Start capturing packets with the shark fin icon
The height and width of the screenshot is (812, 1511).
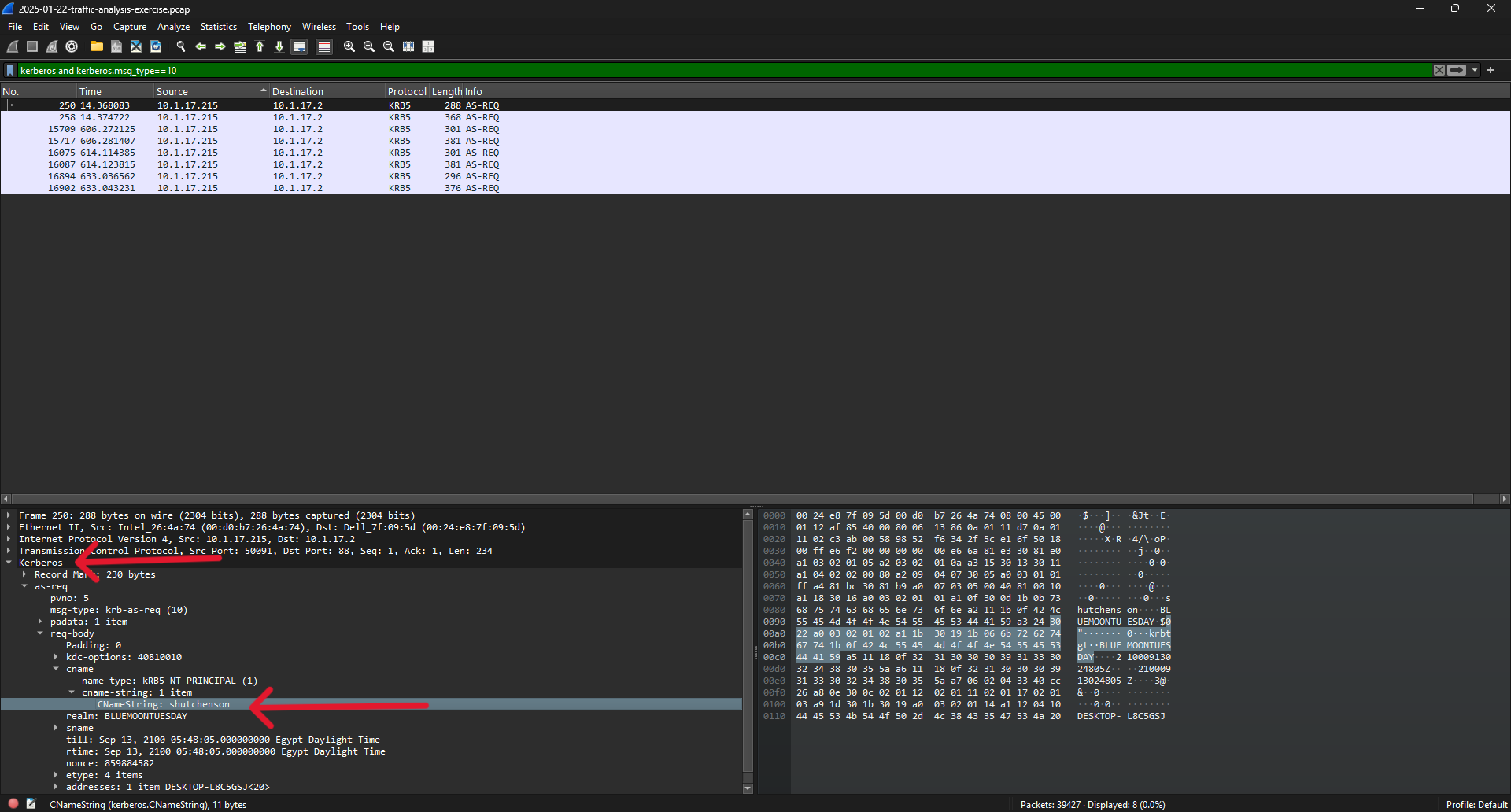12,46
